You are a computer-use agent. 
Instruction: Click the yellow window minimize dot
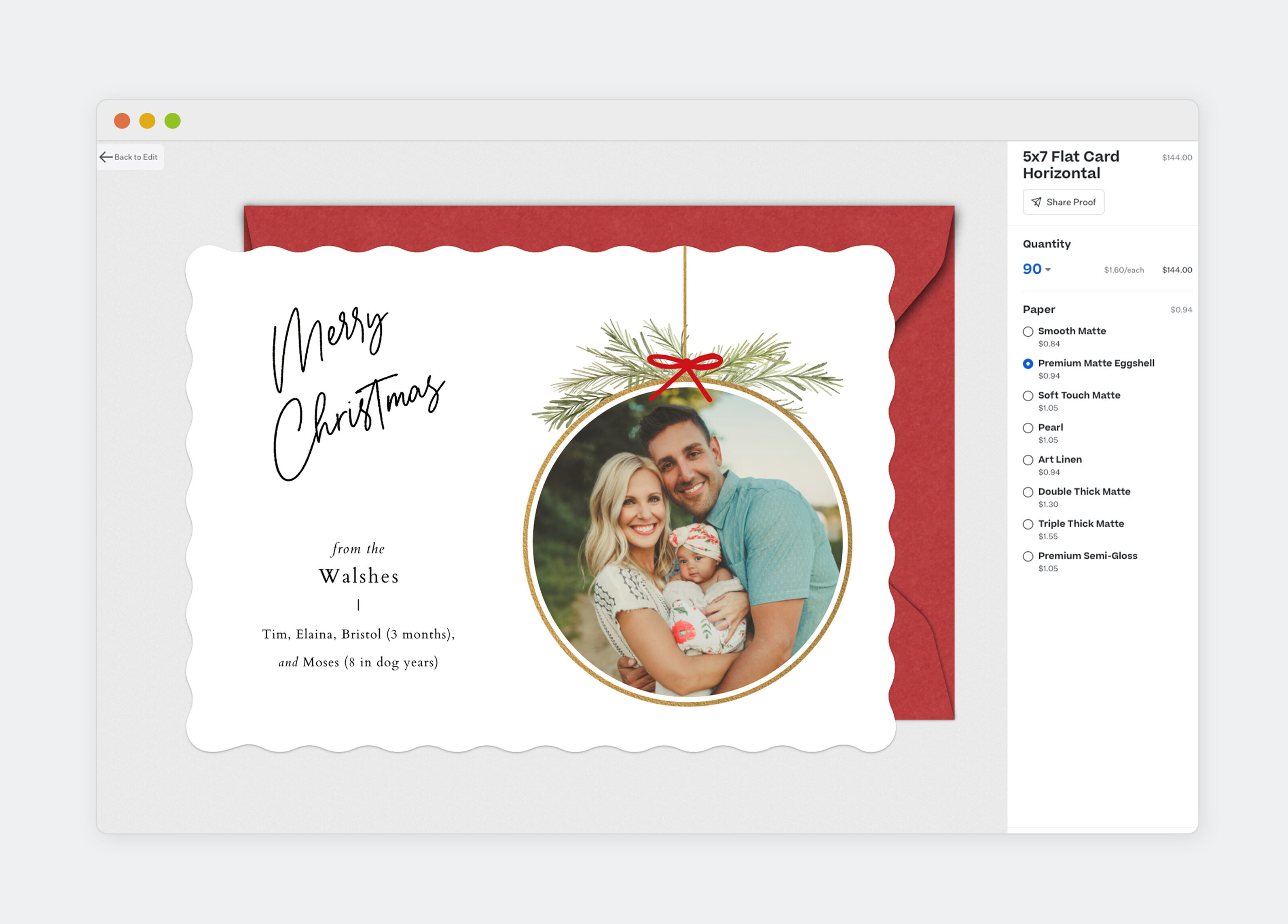tap(147, 121)
